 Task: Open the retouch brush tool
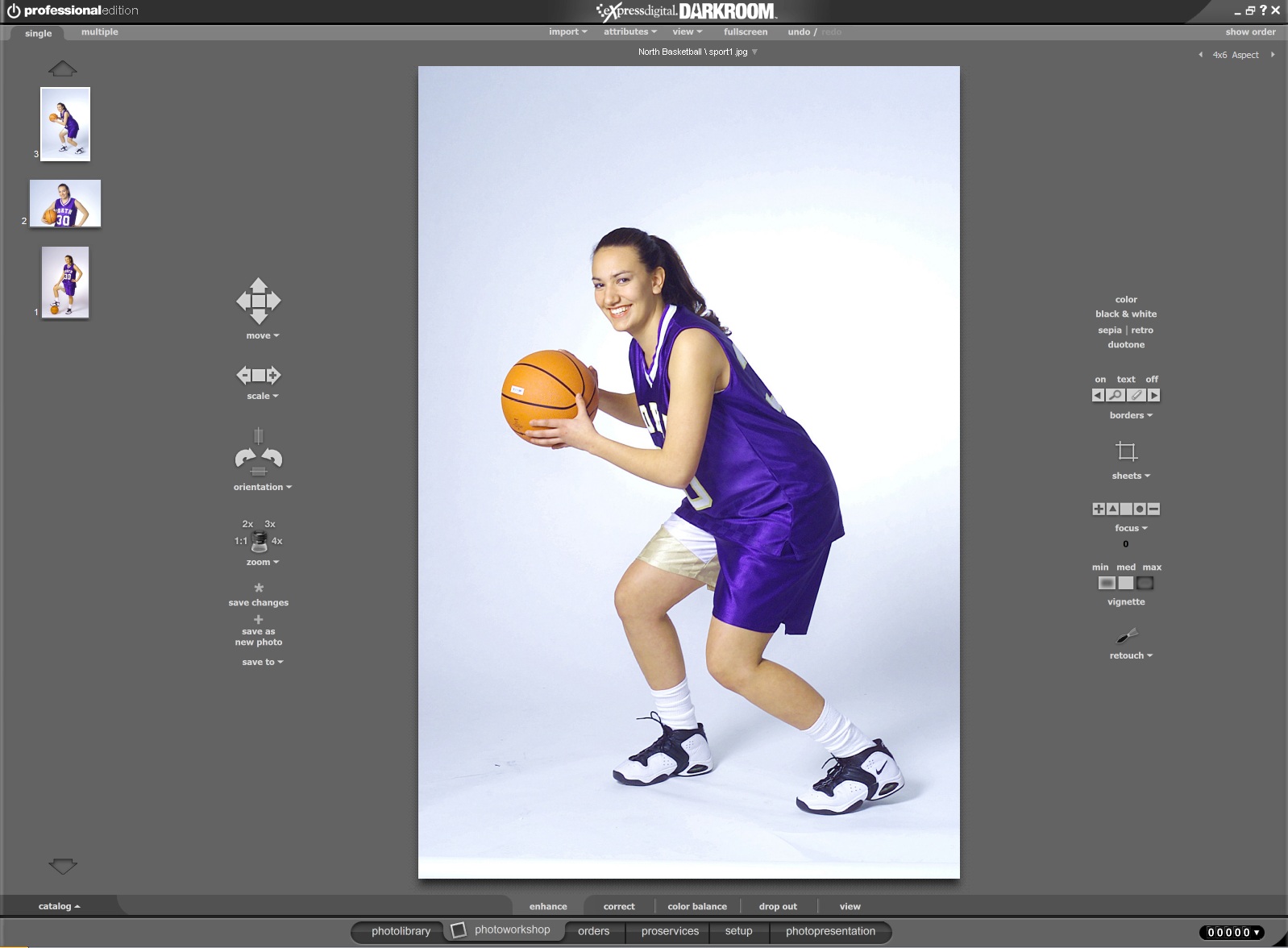pyautogui.click(x=1127, y=636)
